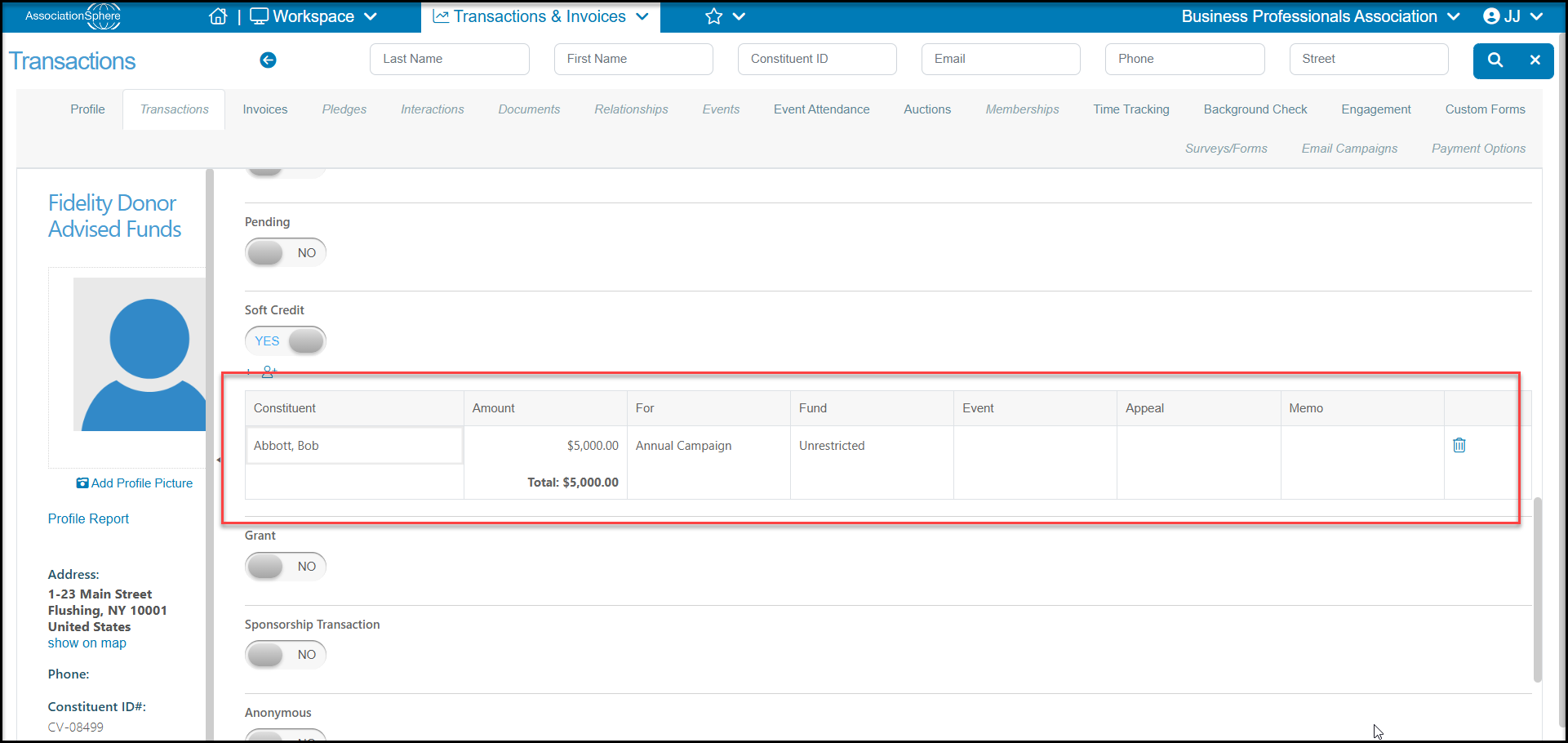Click the main form vertical scrollbar
This screenshot has width=1568, height=743.
click(1538, 590)
